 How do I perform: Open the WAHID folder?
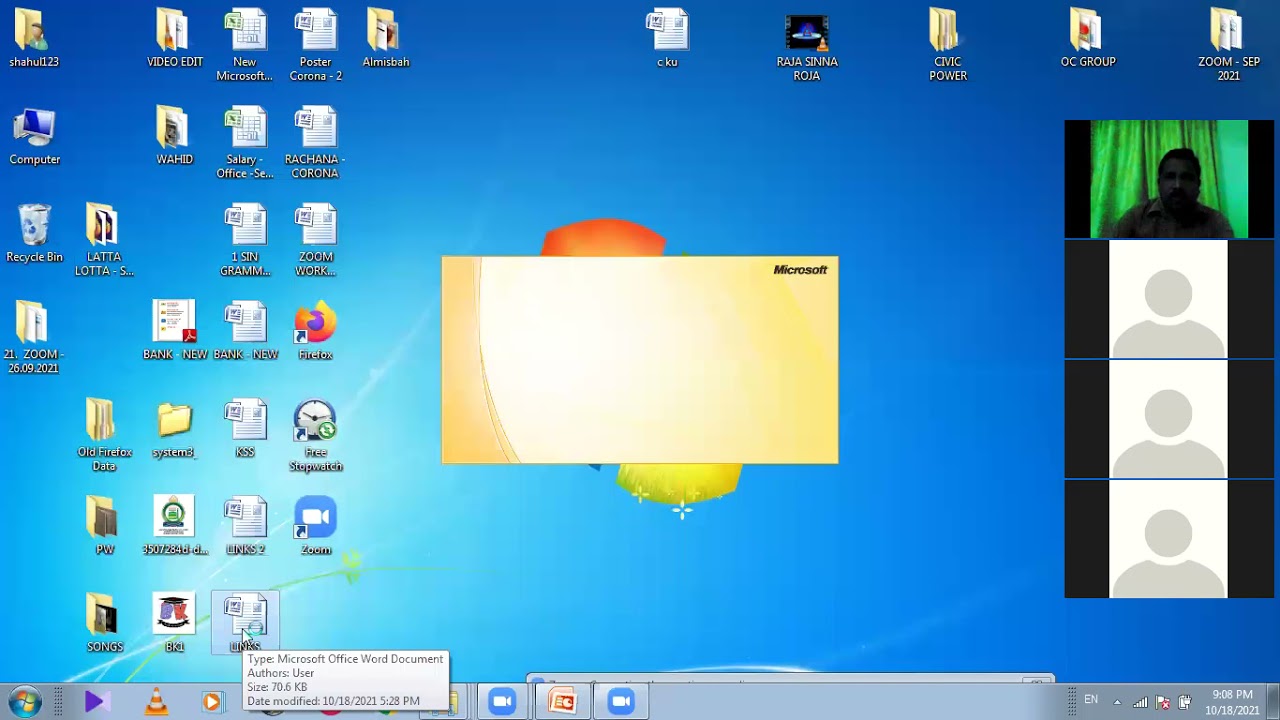point(174,138)
